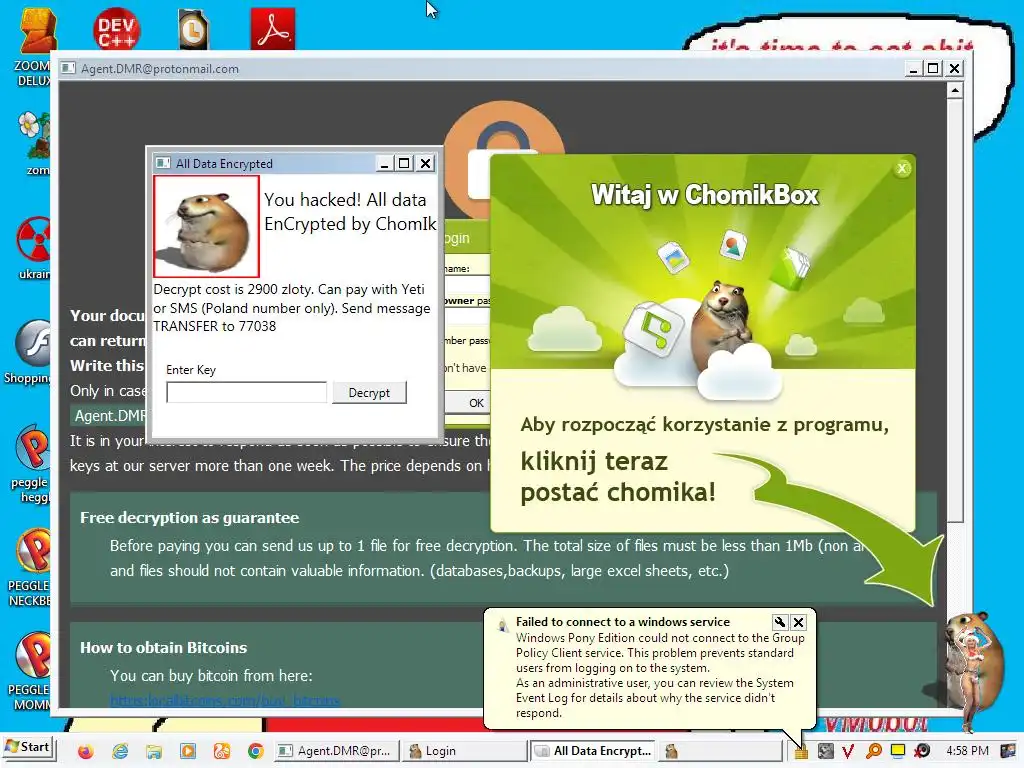Click the 'Free decryption as guarantee' heading

coord(189,518)
